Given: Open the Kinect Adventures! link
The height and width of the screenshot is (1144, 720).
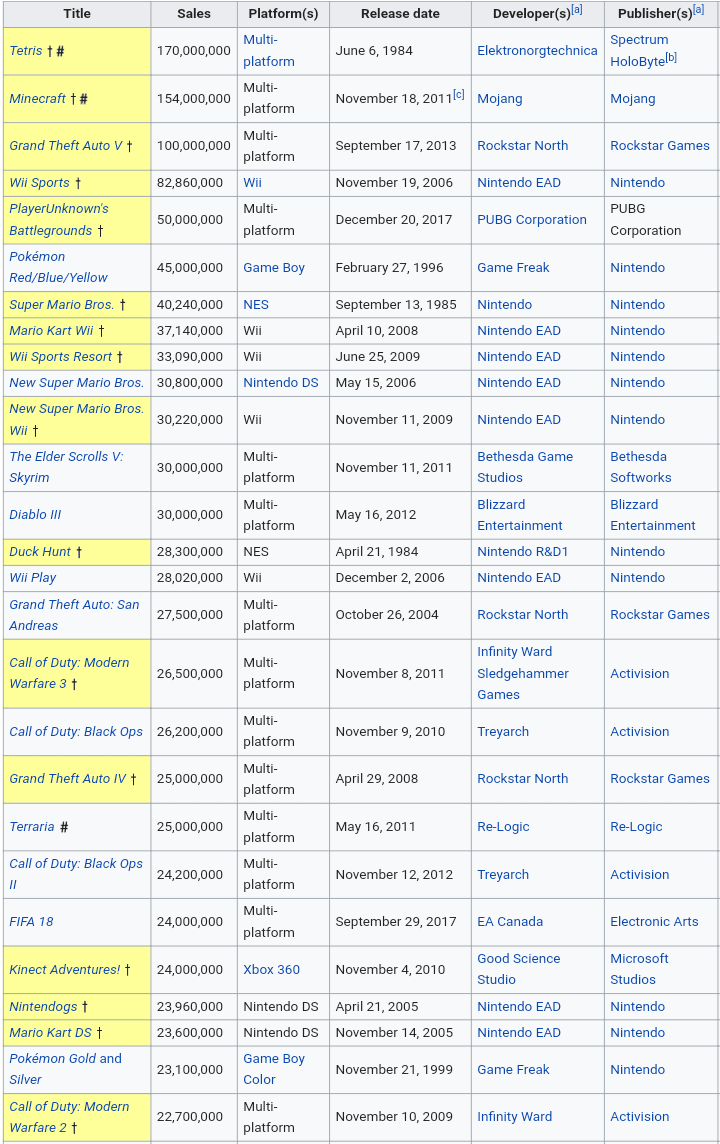Looking at the screenshot, I should pyautogui.click(x=65, y=970).
